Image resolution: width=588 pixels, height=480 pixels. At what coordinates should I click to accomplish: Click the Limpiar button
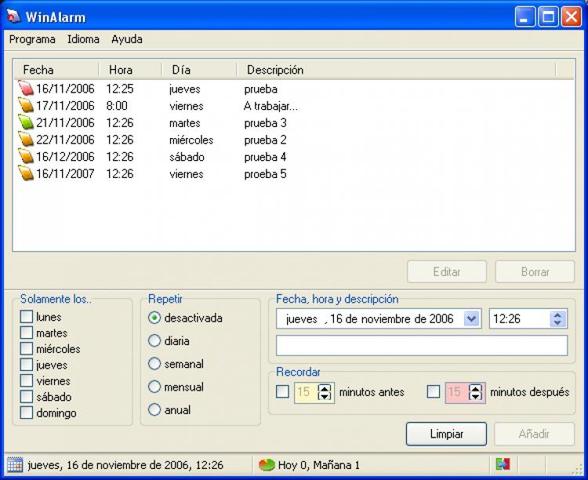[x=446, y=434]
